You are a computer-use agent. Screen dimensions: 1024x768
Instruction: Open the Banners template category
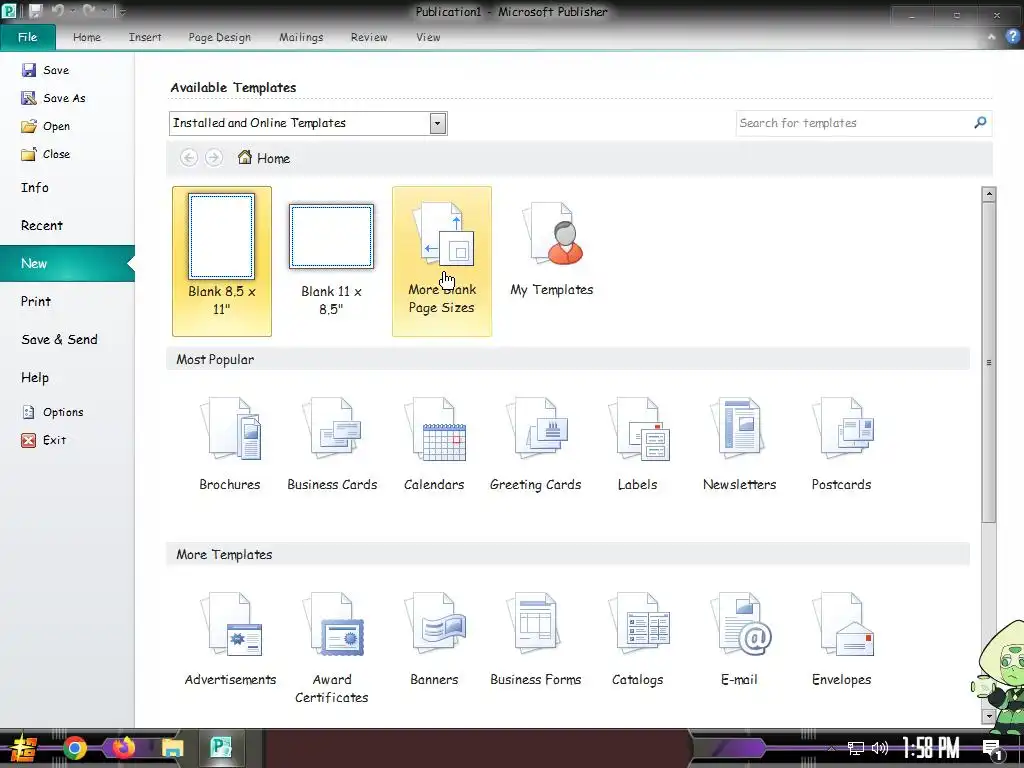pyautogui.click(x=434, y=639)
